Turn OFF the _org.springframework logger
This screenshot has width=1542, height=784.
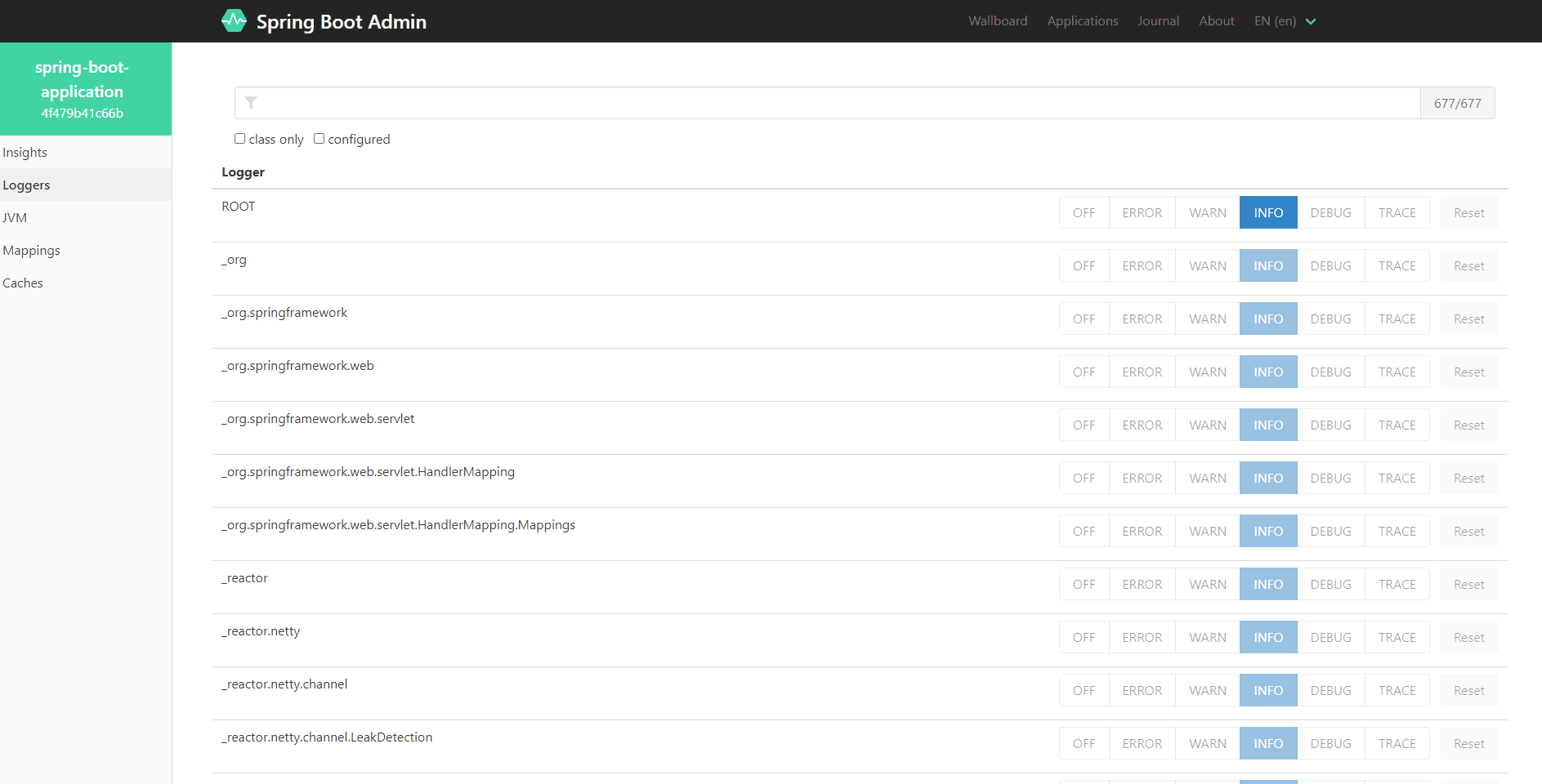coord(1084,319)
